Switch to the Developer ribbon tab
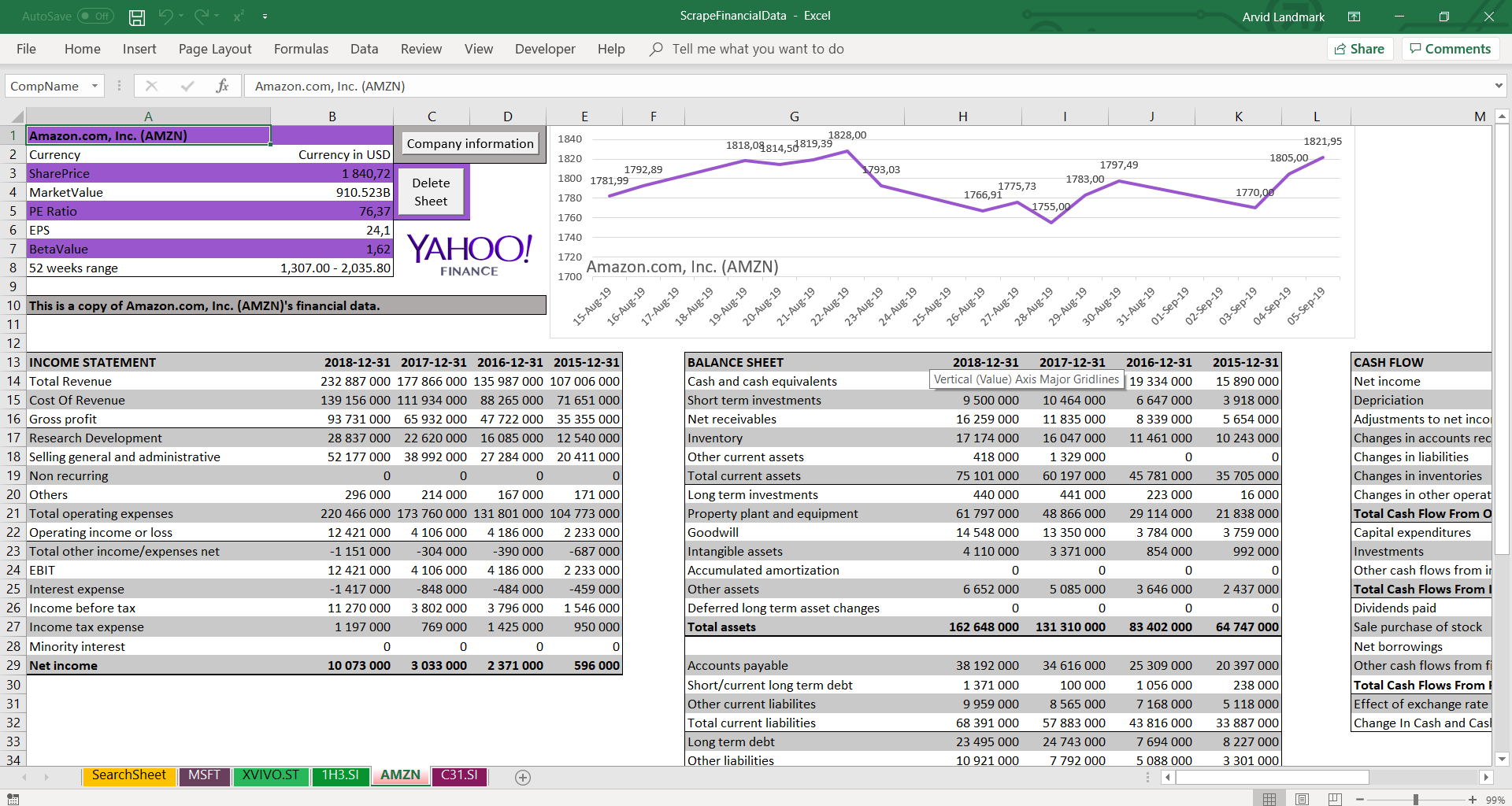This screenshot has height=806, width=1512. (545, 49)
